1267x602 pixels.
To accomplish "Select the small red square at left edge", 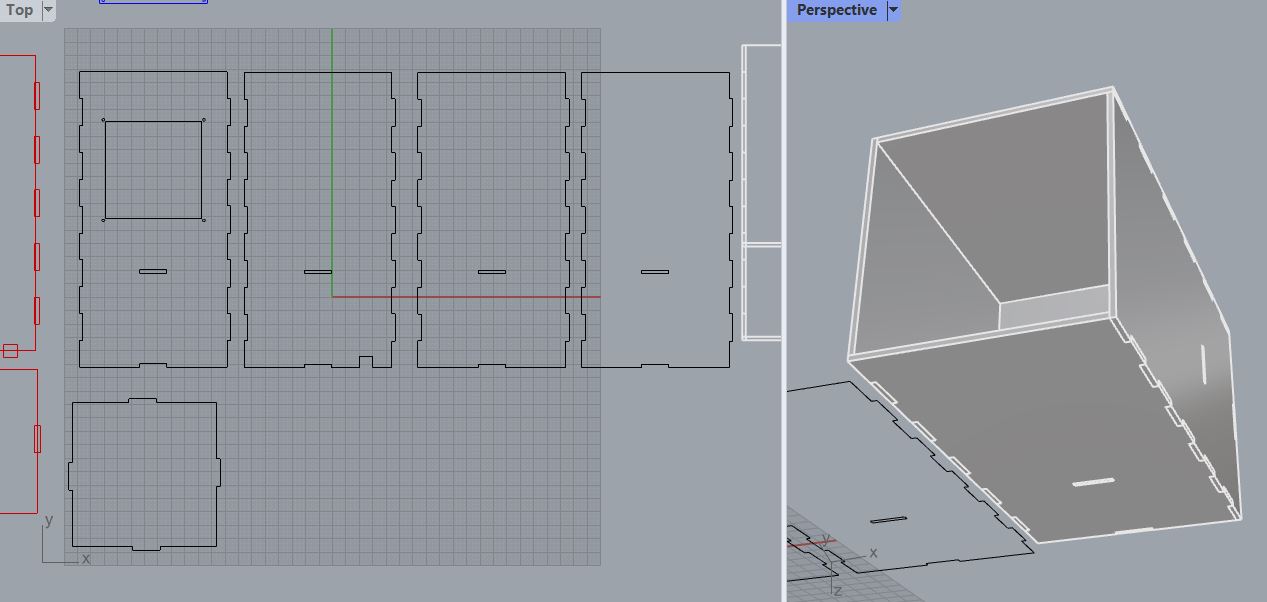I will click(x=10, y=350).
